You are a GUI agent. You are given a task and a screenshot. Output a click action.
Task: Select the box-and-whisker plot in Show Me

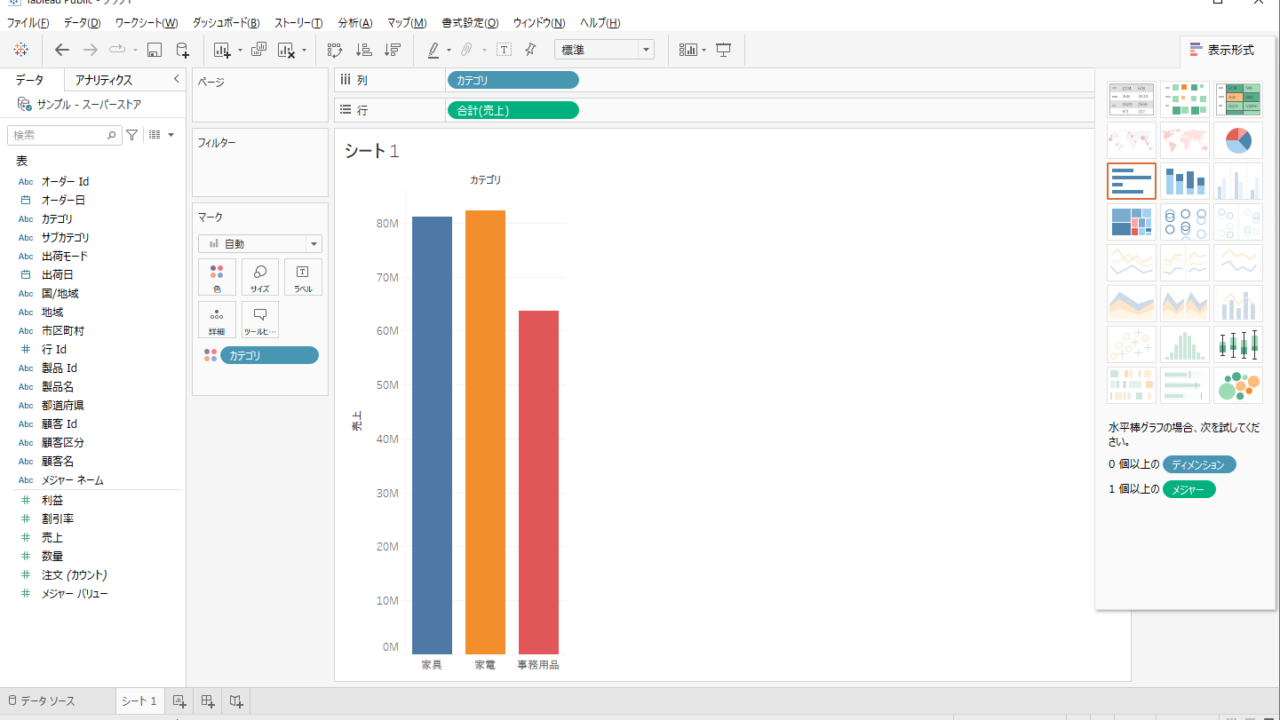1238,344
